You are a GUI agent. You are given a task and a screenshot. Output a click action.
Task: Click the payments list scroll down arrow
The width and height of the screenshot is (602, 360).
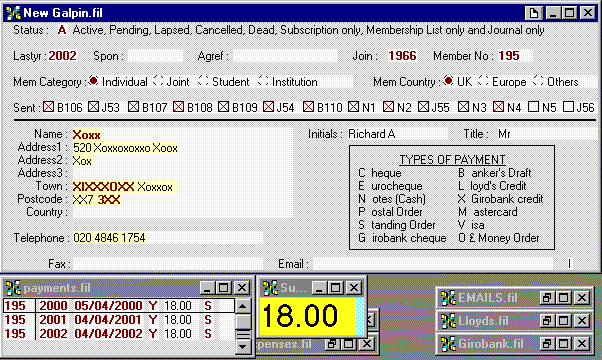pos(243,347)
